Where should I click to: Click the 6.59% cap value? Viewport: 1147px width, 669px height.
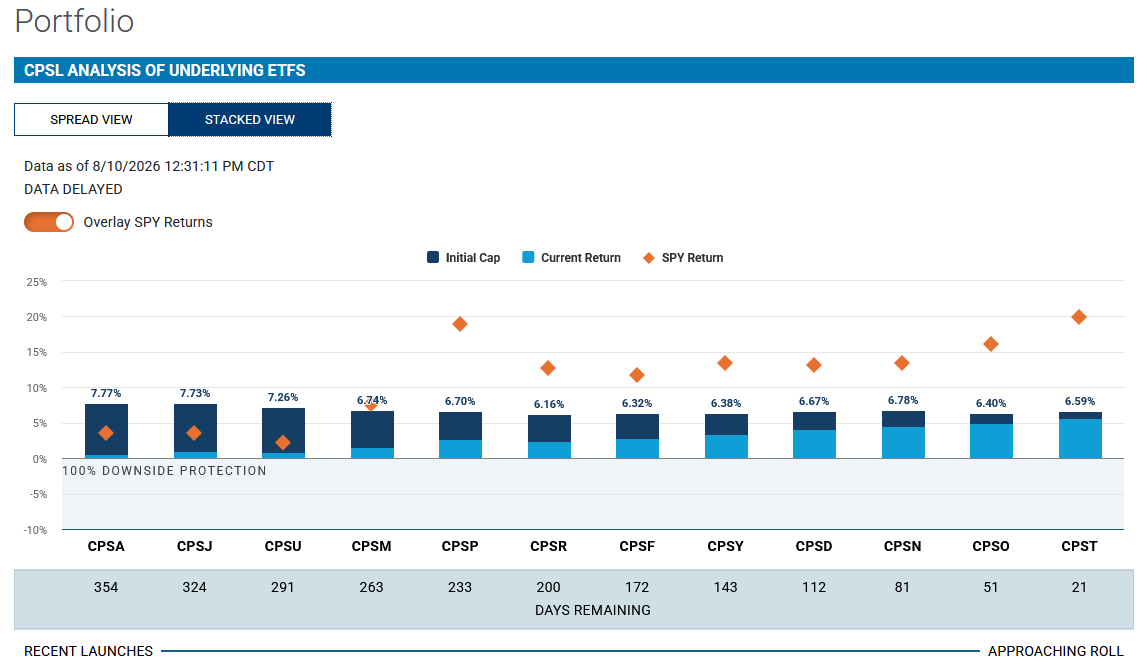[x=1080, y=401]
